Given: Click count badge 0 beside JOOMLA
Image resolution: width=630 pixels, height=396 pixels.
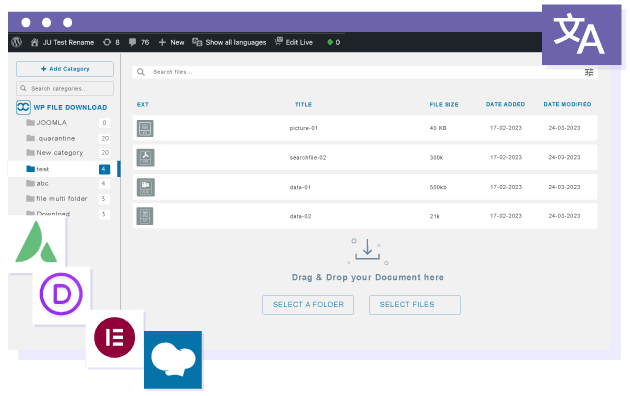Looking at the screenshot, I should point(104,122).
